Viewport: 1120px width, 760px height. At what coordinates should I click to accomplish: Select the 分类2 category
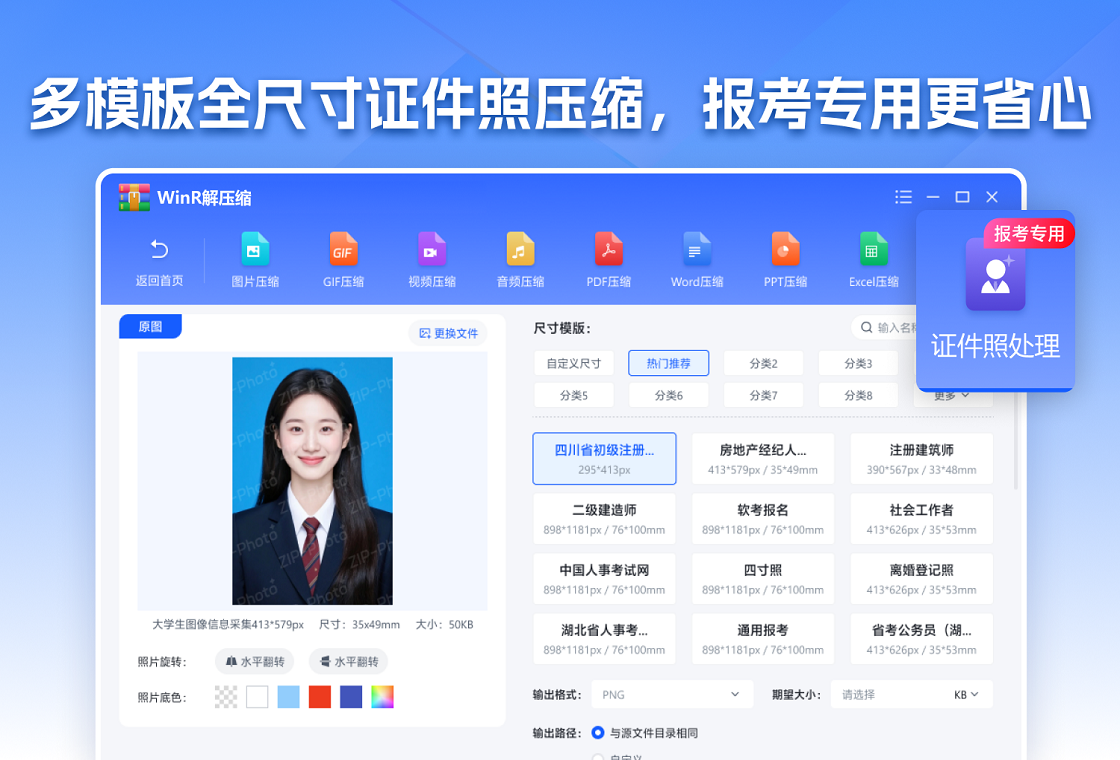point(764,363)
